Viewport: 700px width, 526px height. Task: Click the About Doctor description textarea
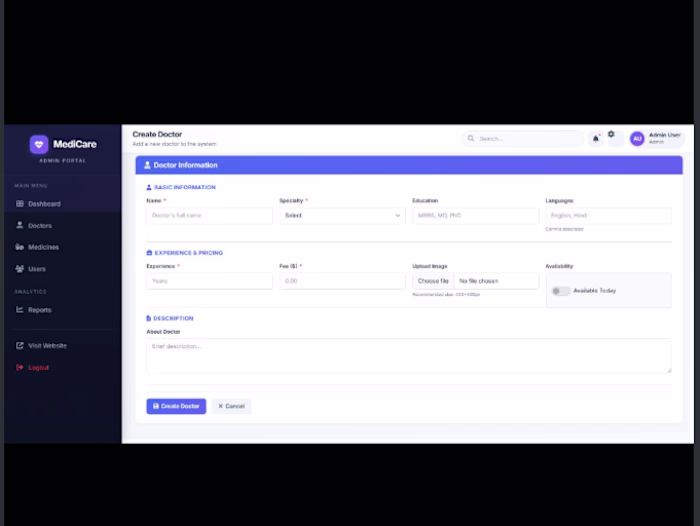click(409, 355)
